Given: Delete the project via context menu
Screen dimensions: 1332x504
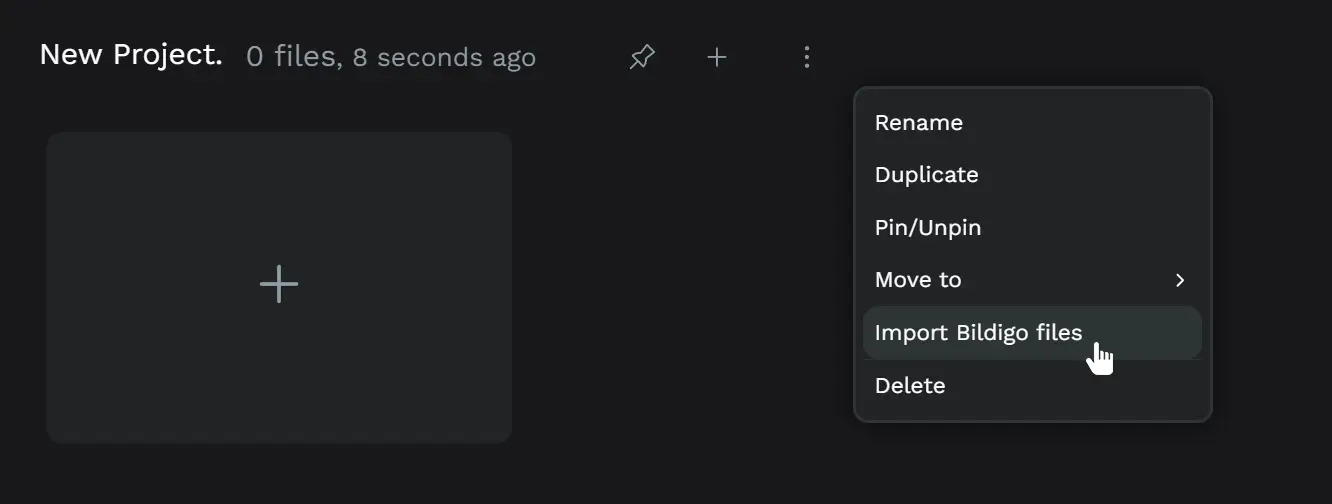Looking at the screenshot, I should pos(909,386).
